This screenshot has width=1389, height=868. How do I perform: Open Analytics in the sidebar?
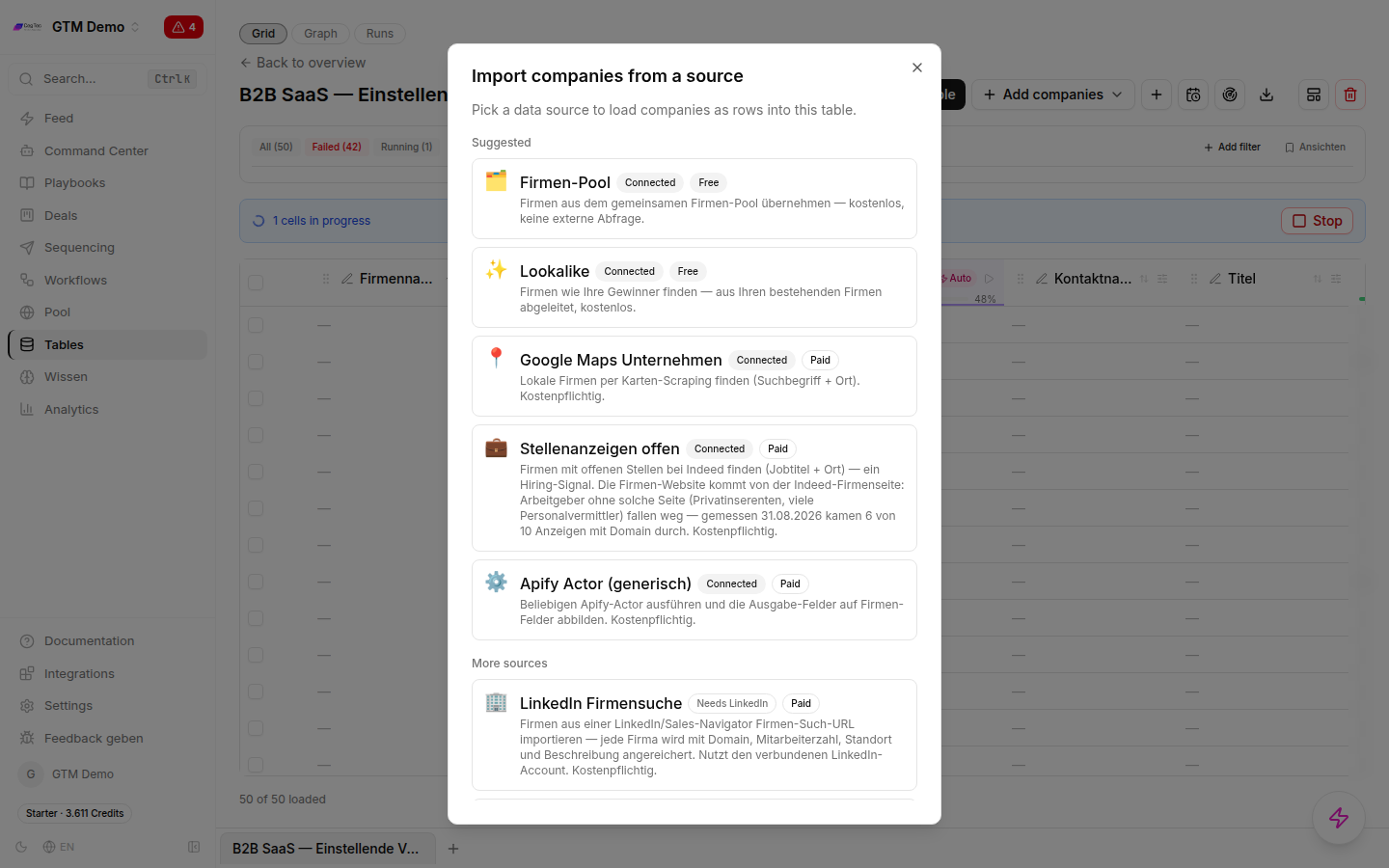(x=107, y=409)
